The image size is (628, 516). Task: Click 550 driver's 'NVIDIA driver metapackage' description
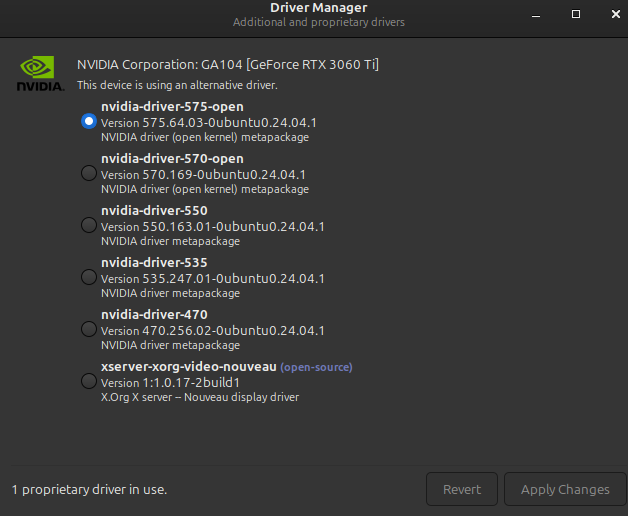171,241
